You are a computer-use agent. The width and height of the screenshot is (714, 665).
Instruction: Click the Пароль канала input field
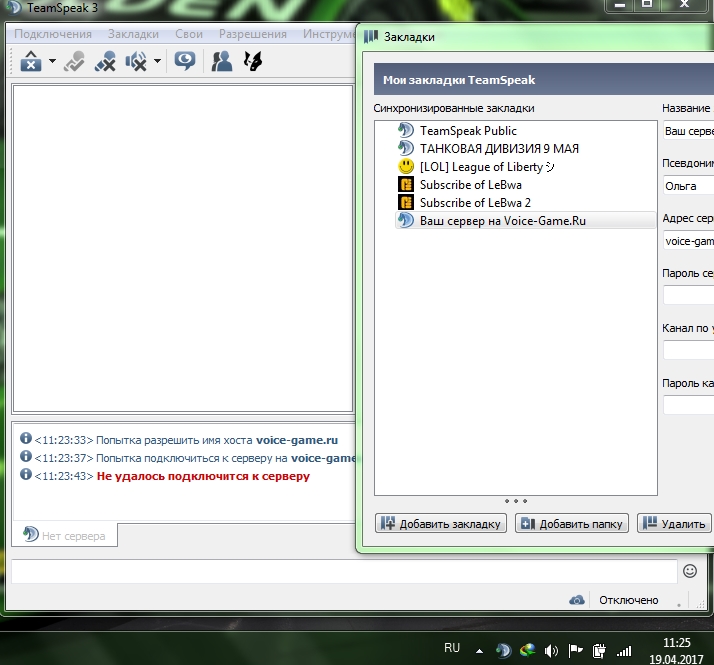pyautogui.click(x=688, y=405)
